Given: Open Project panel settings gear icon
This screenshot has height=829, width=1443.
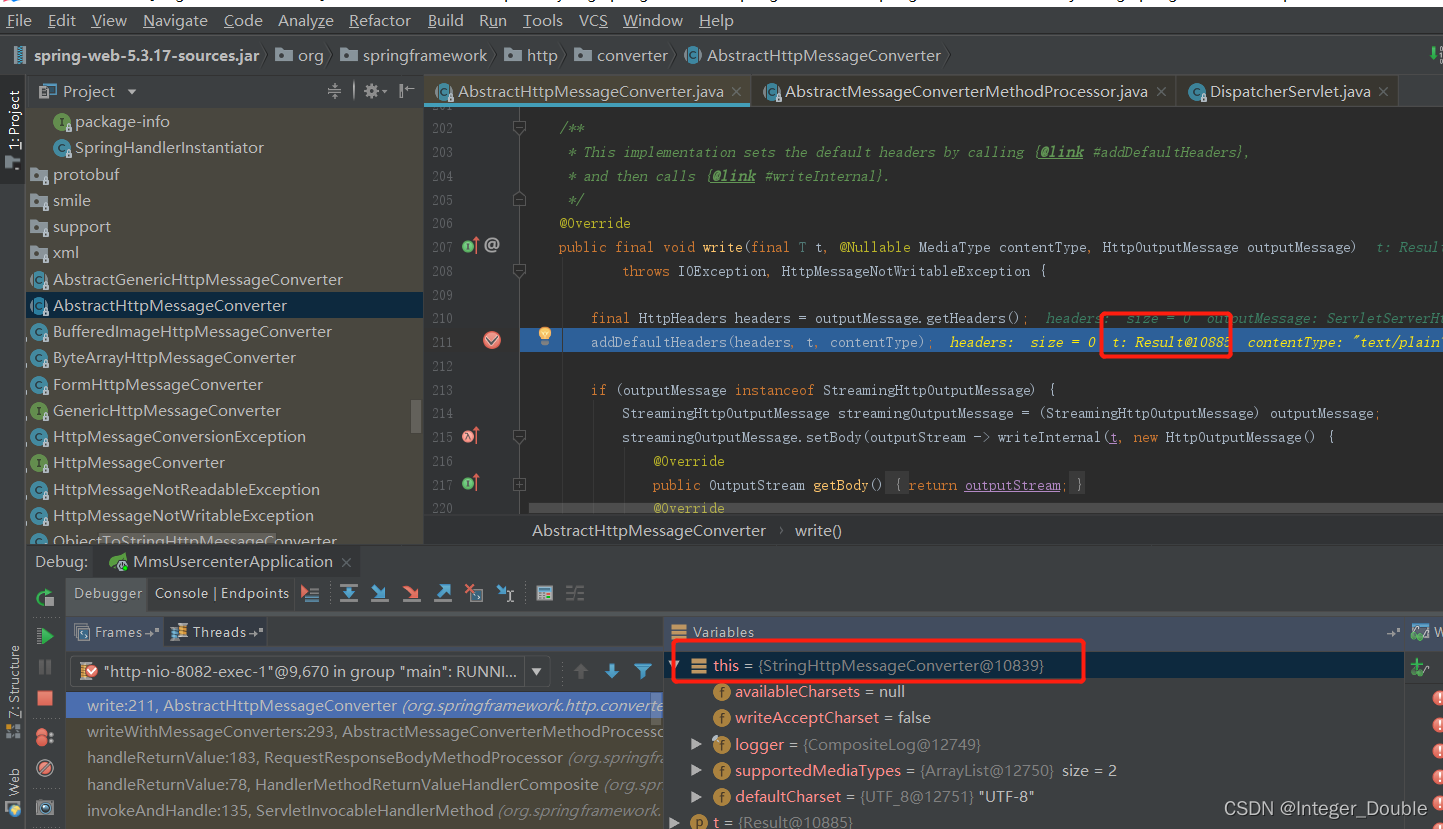Looking at the screenshot, I should 374,91.
